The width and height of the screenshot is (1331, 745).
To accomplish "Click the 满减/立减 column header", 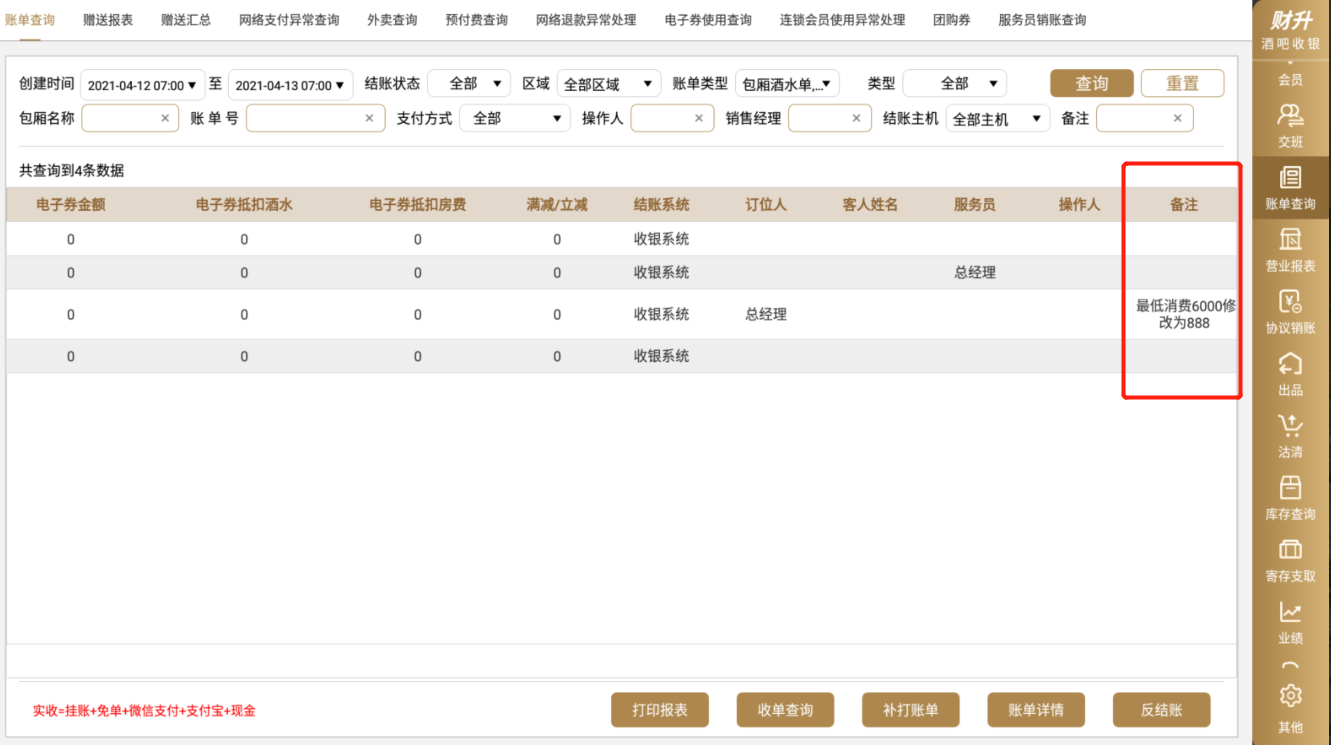I will 557,204.
